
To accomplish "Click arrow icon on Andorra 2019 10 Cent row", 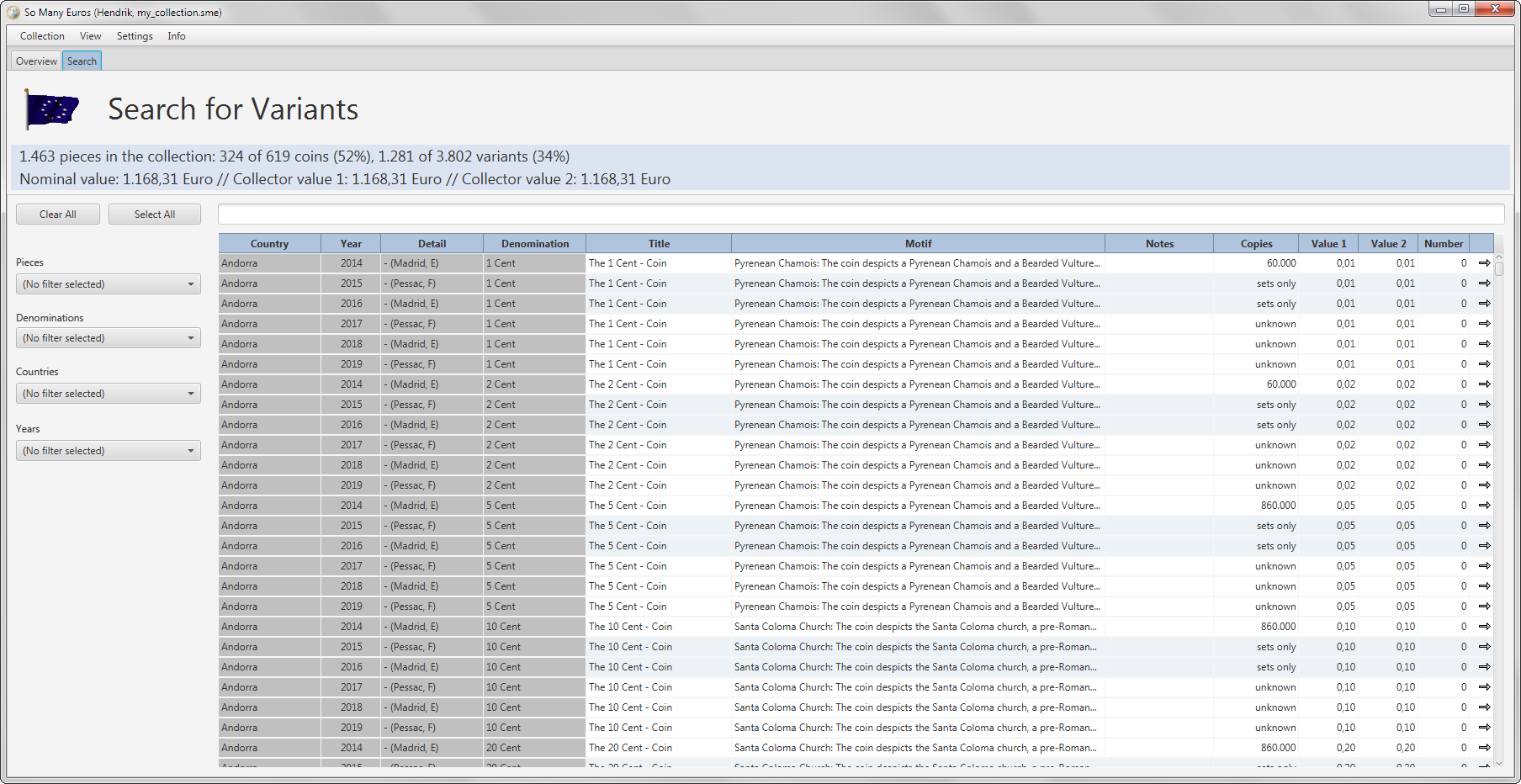I will 1484,728.
